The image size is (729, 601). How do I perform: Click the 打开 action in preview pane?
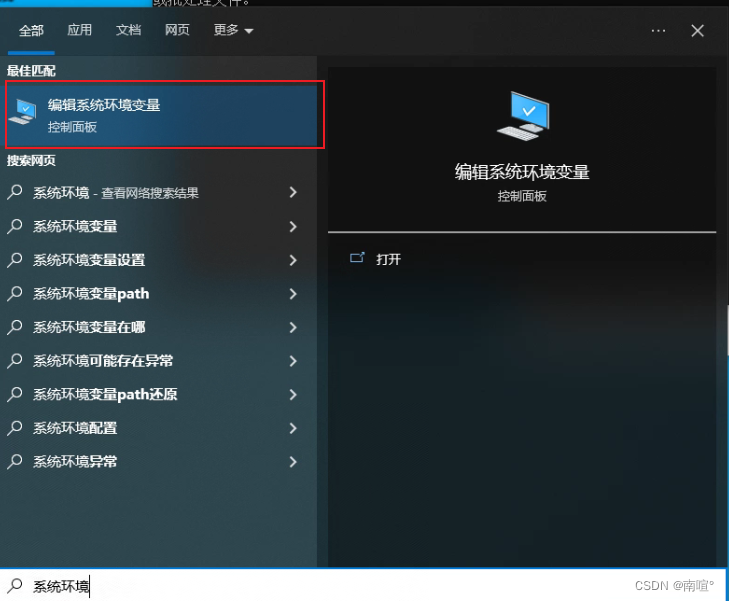(x=388, y=259)
